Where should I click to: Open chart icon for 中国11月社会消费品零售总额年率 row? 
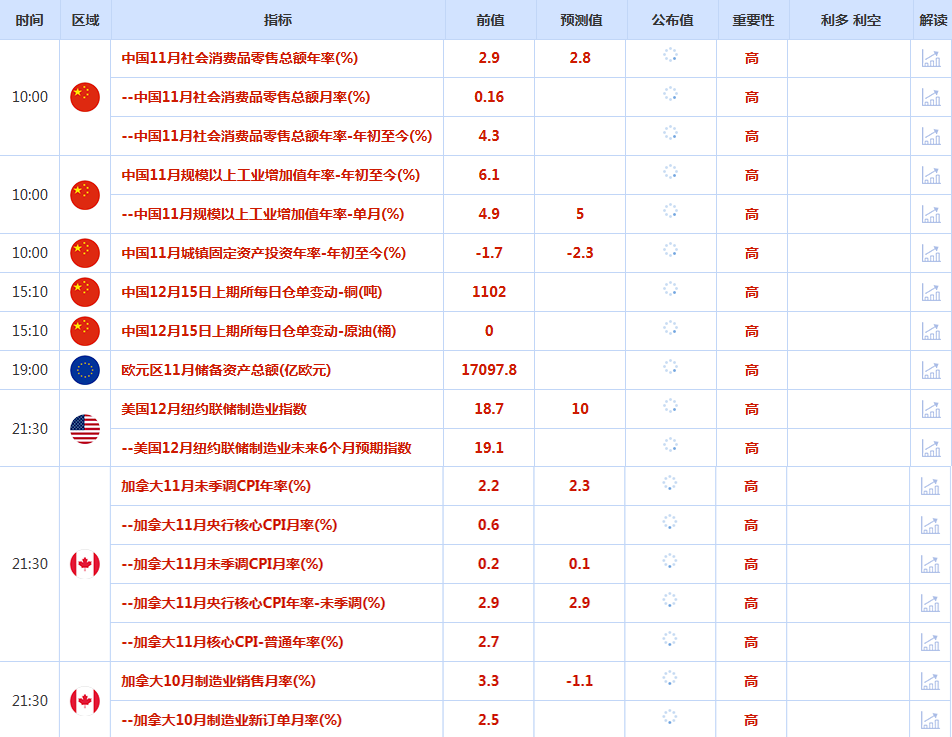(931, 58)
